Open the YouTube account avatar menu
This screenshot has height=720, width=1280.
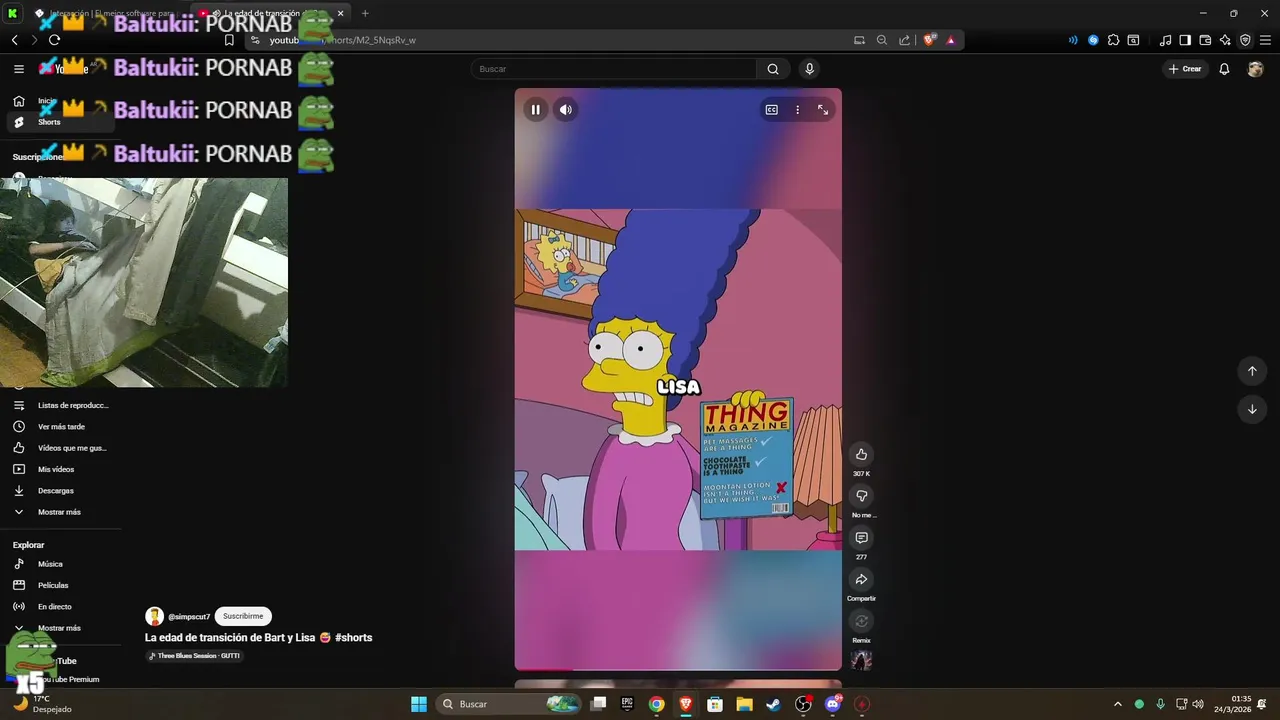(x=1256, y=69)
